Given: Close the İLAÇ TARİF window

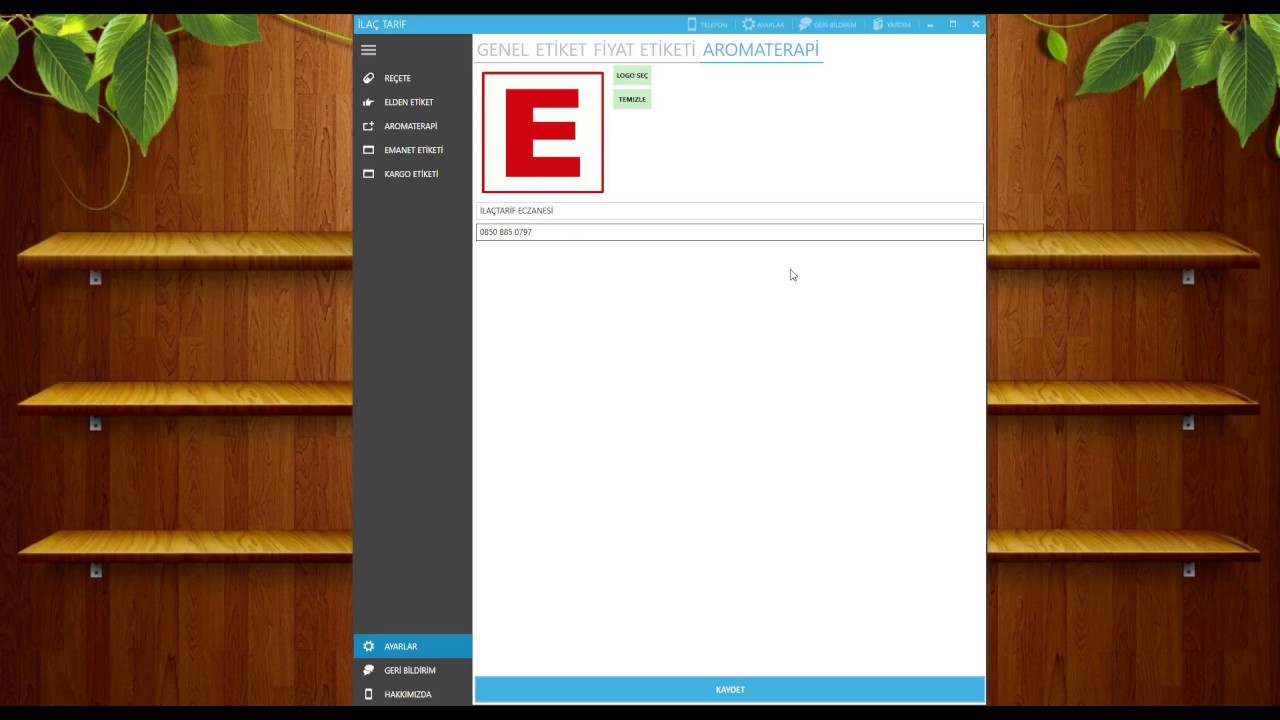Looking at the screenshot, I should [x=976, y=24].
